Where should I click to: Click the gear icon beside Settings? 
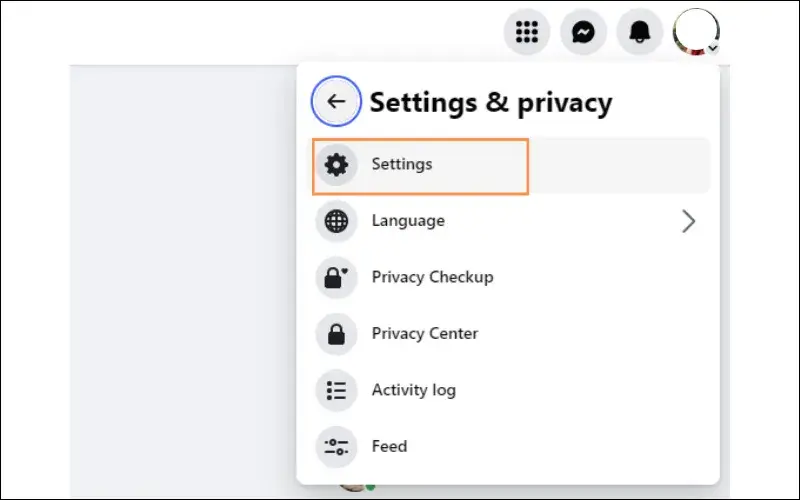click(336, 165)
